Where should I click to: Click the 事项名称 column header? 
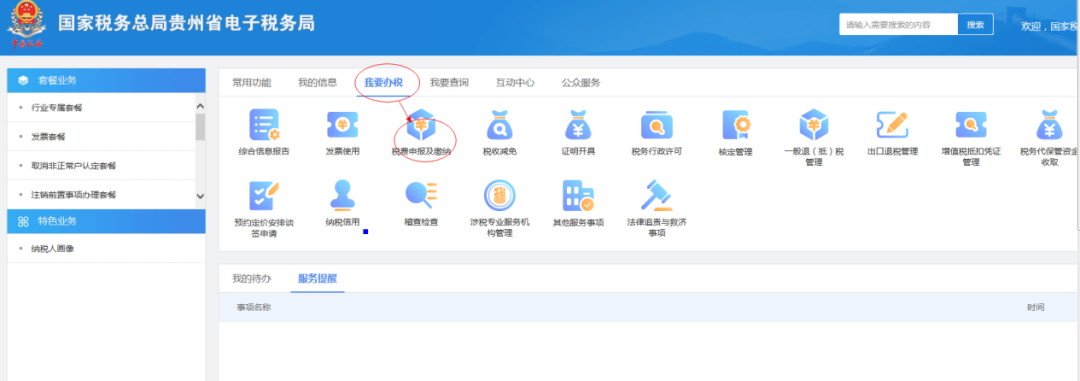point(253,307)
